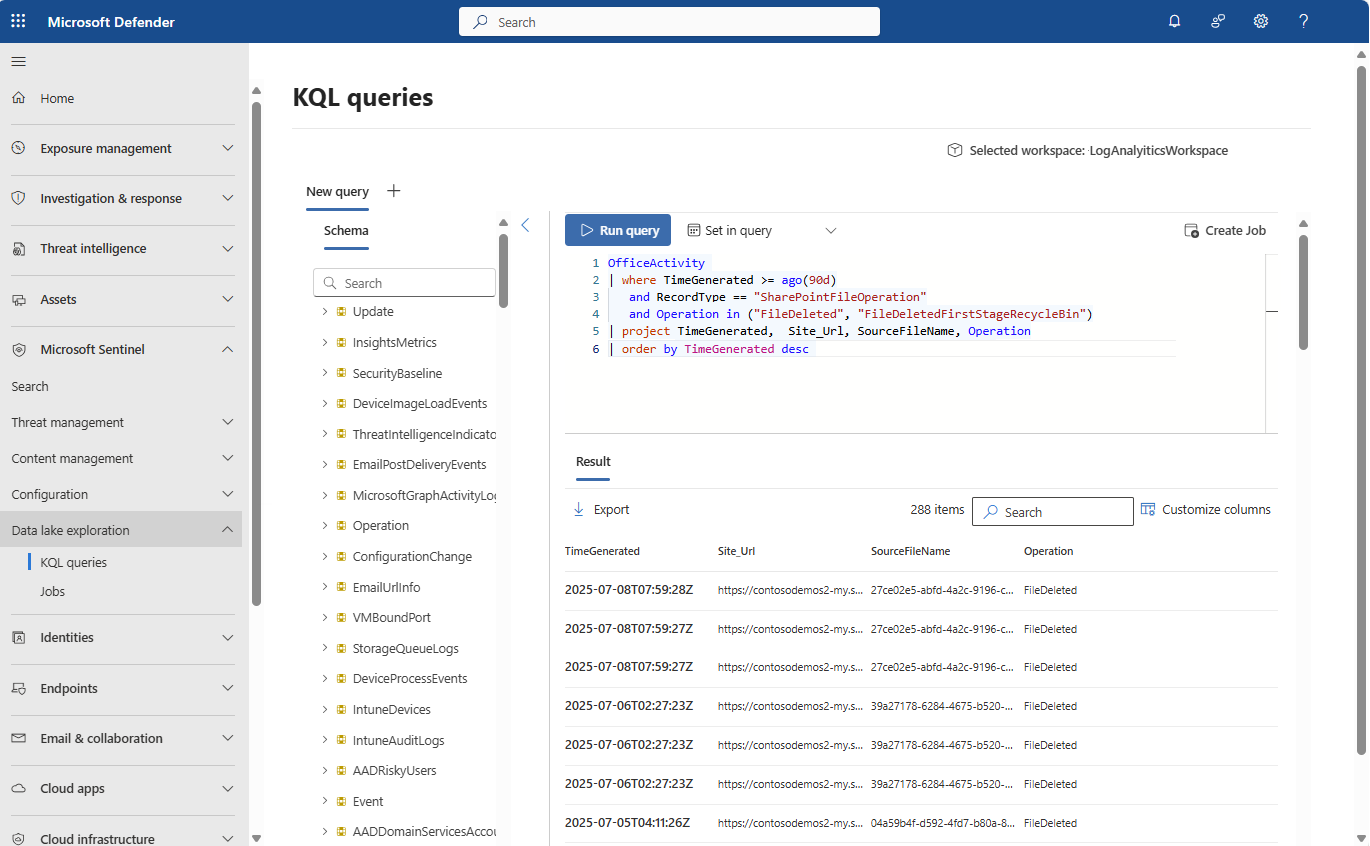Open Jobs under Data lake exploration
1370x846 pixels.
[52, 591]
